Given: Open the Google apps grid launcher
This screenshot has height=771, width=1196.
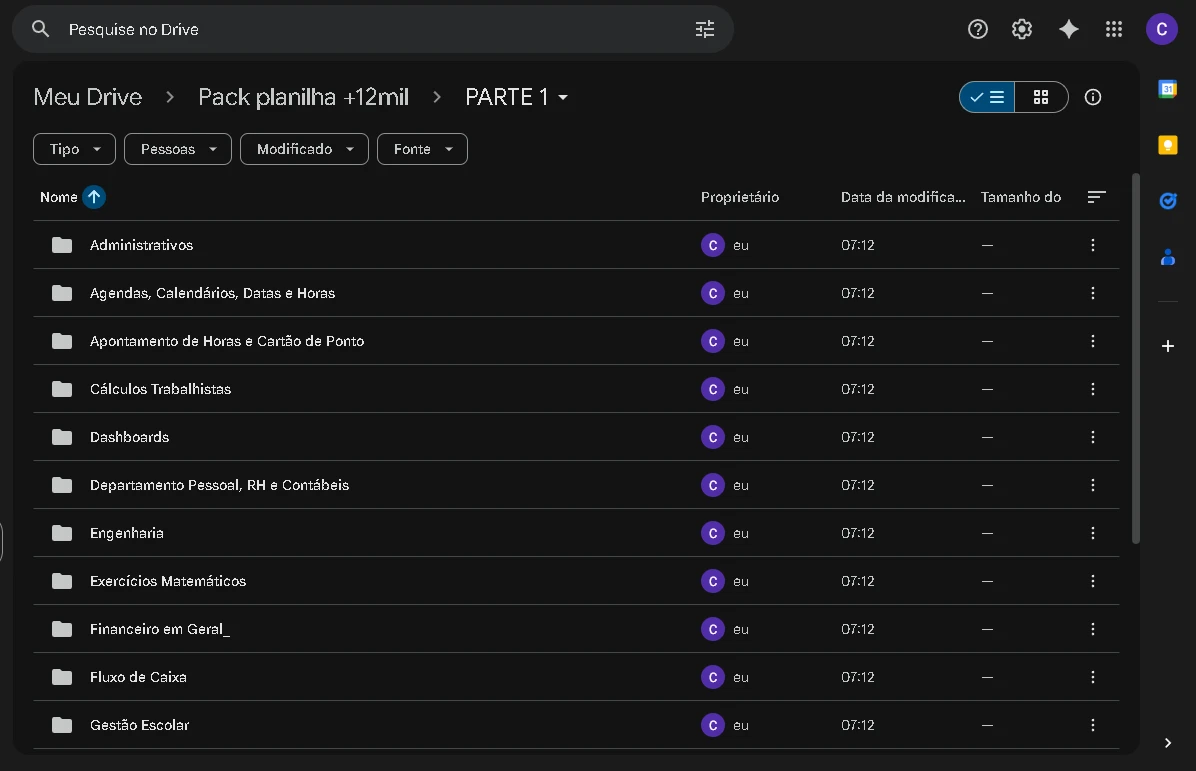Looking at the screenshot, I should 1114,29.
